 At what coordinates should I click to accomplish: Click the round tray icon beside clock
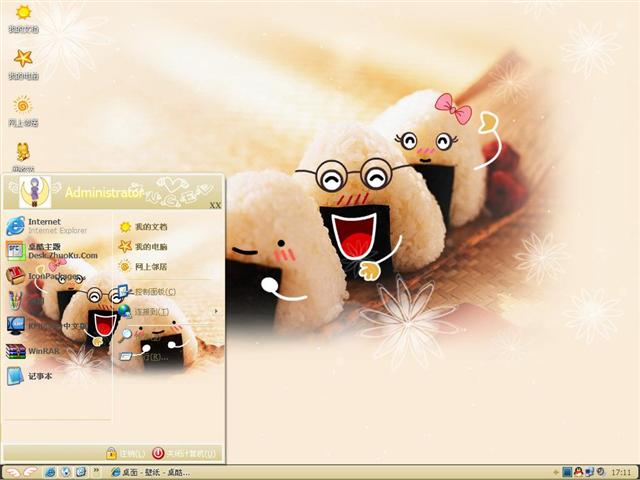click(x=600, y=472)
